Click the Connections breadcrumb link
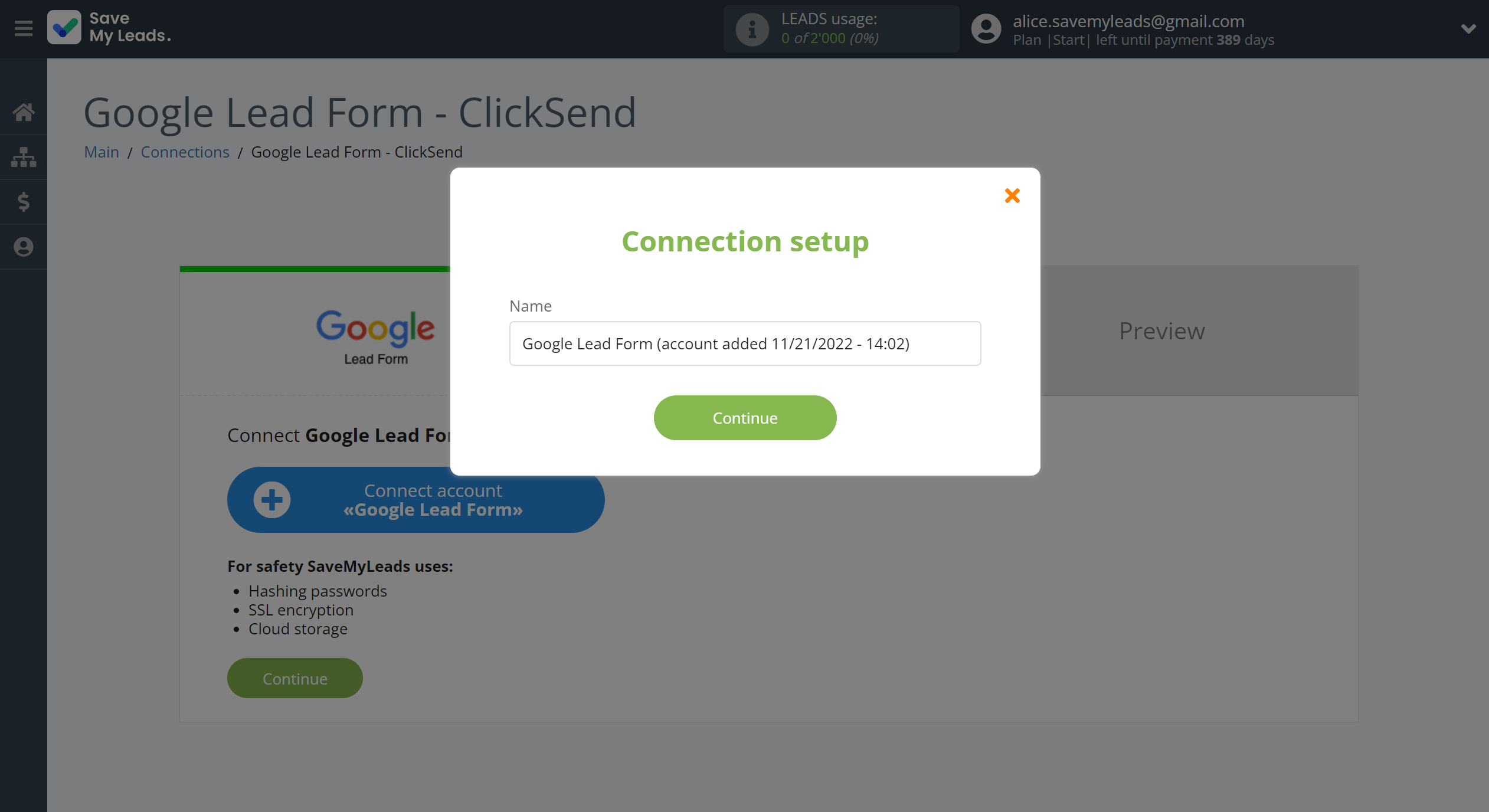Viewport: 1489px width, 812px height. [x=185, y=151]
